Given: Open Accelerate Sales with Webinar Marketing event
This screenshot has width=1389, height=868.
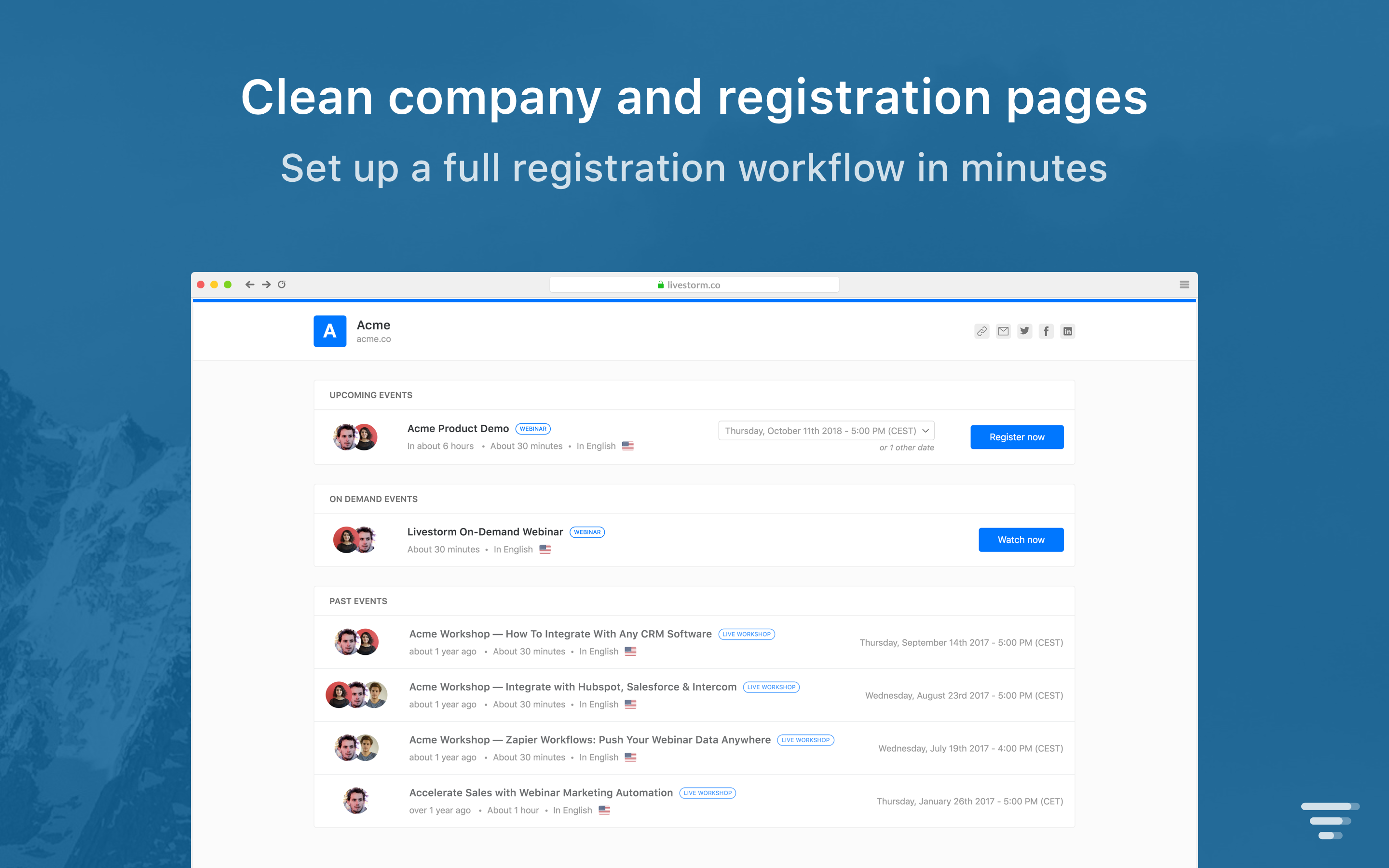Looking at the screenshot, I should (x=541, y=792).
